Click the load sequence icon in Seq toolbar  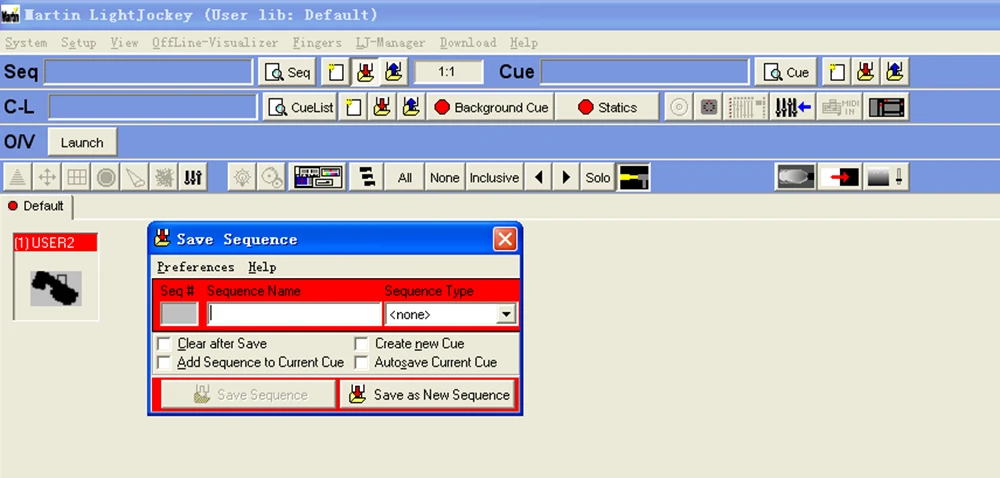393,72
